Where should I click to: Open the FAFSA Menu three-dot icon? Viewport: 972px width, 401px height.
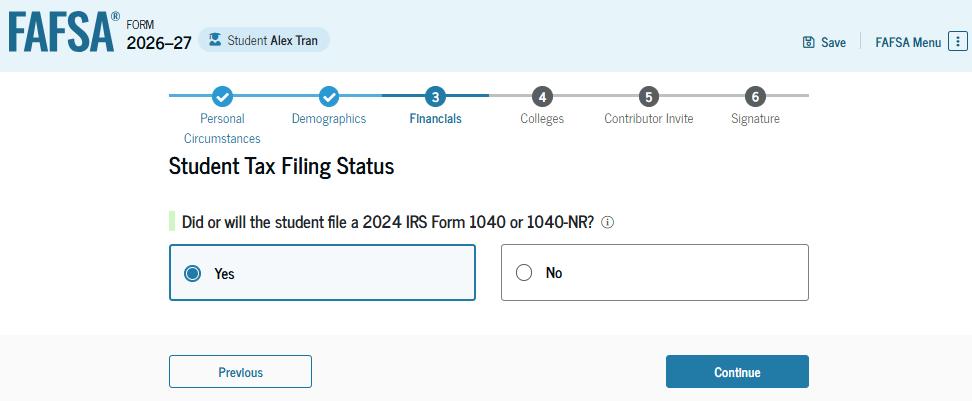coord(958,42)
